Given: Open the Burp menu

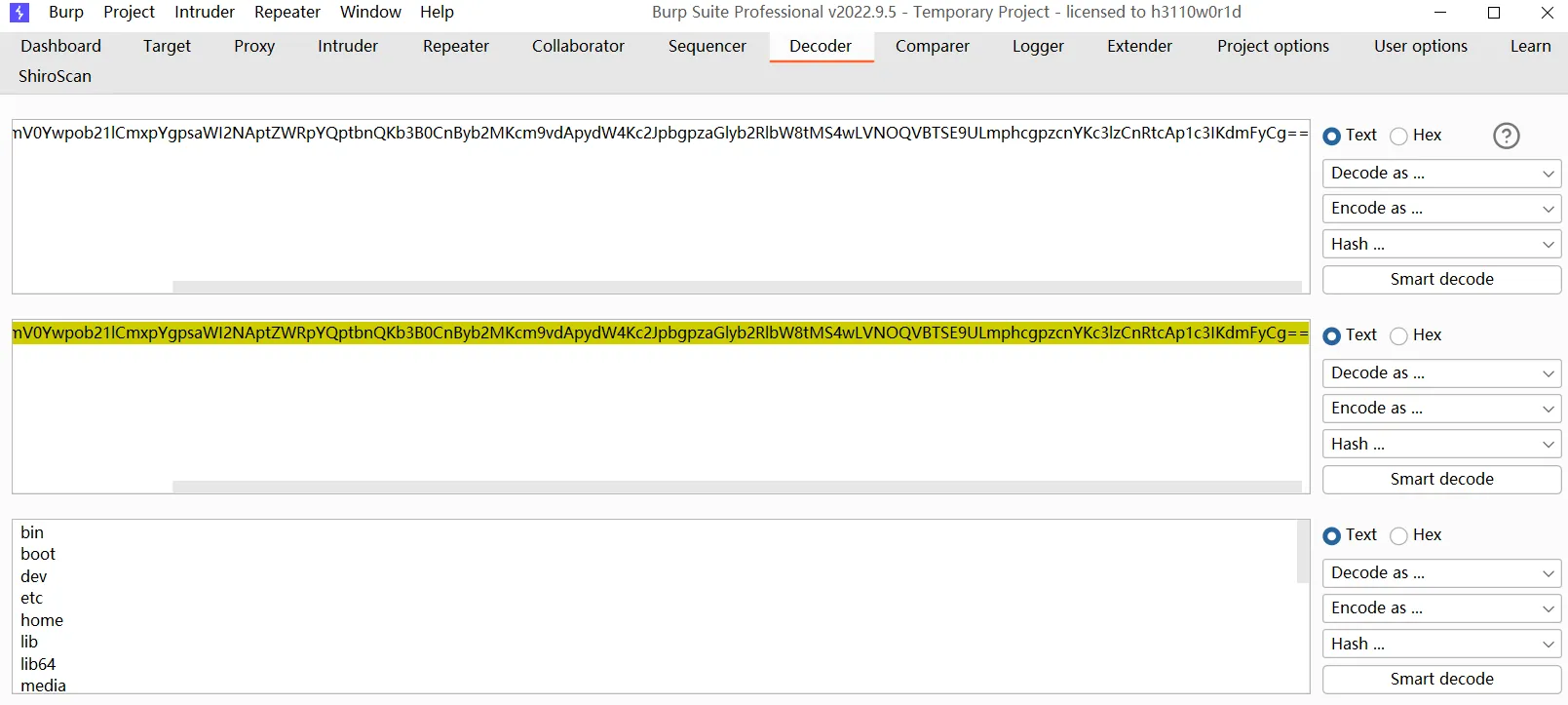Looking at the screenshot, I should point(66,12).
